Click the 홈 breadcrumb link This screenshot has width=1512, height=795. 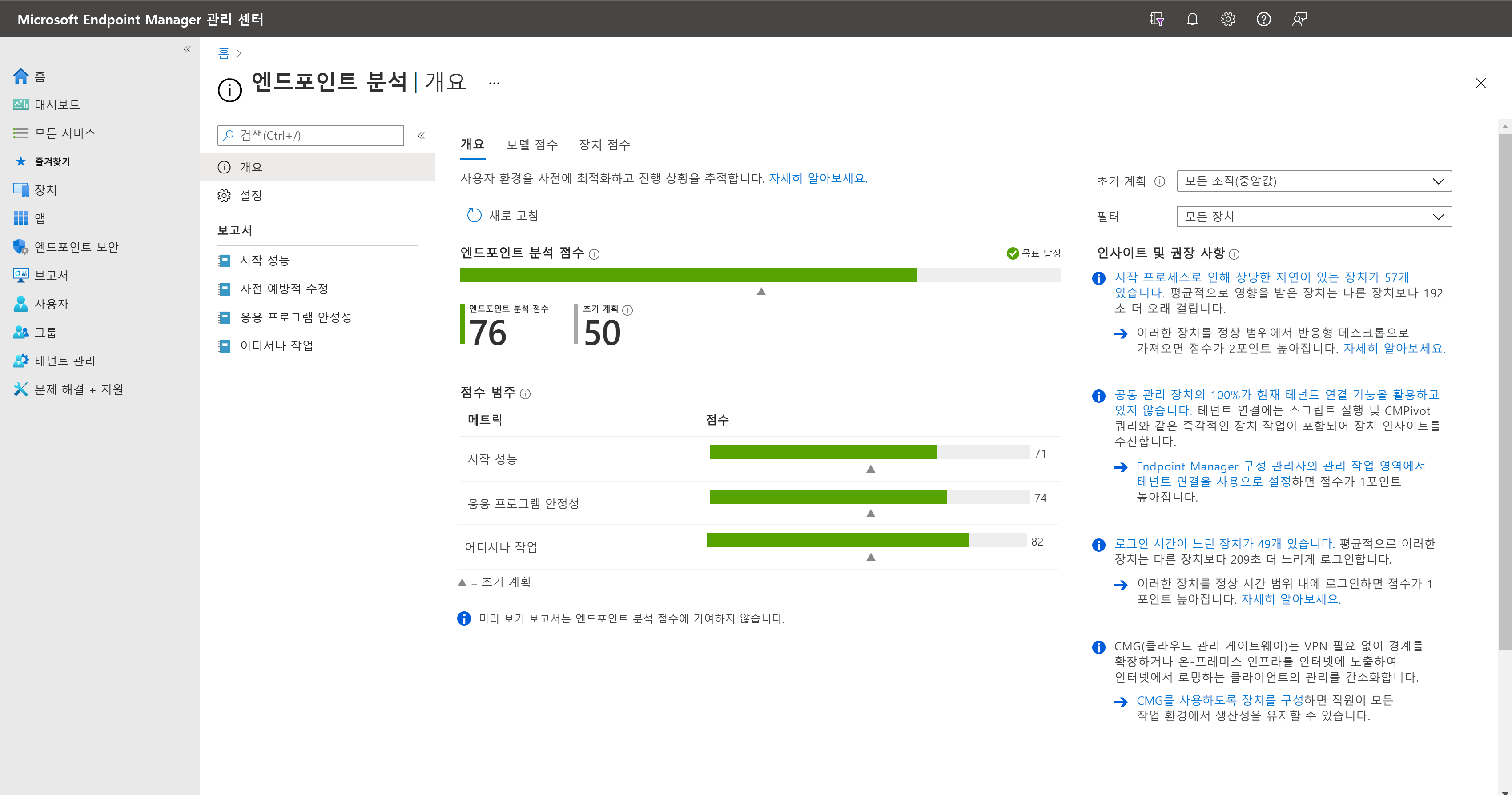tap(224, 53)
